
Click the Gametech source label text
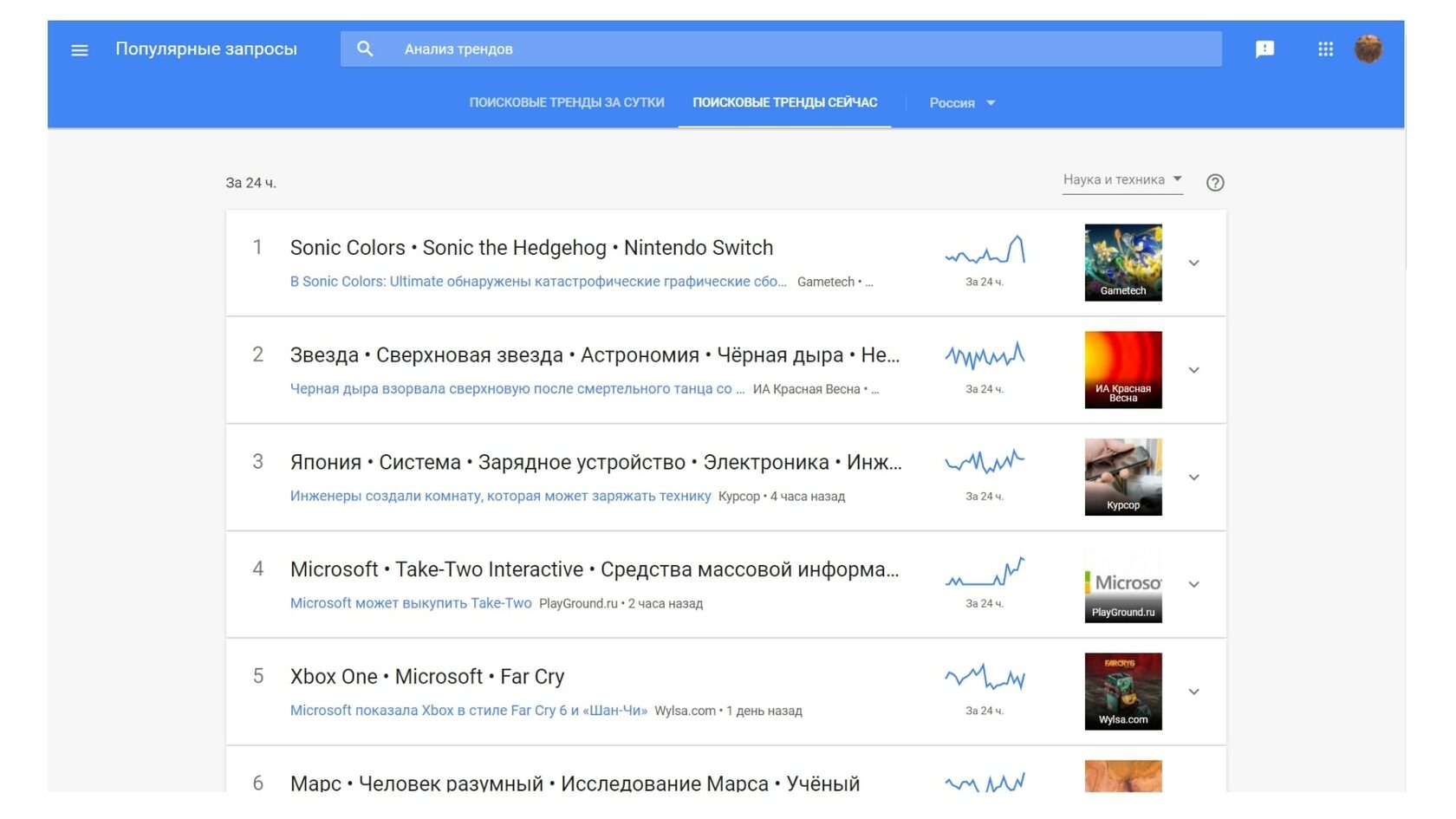[826, 282]
